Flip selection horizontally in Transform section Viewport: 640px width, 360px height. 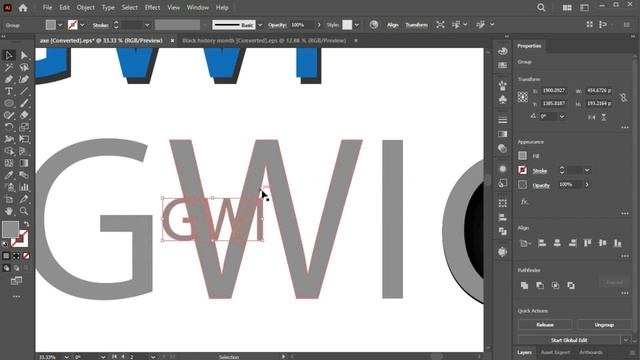pyautogui.click(x=592, y=117)
